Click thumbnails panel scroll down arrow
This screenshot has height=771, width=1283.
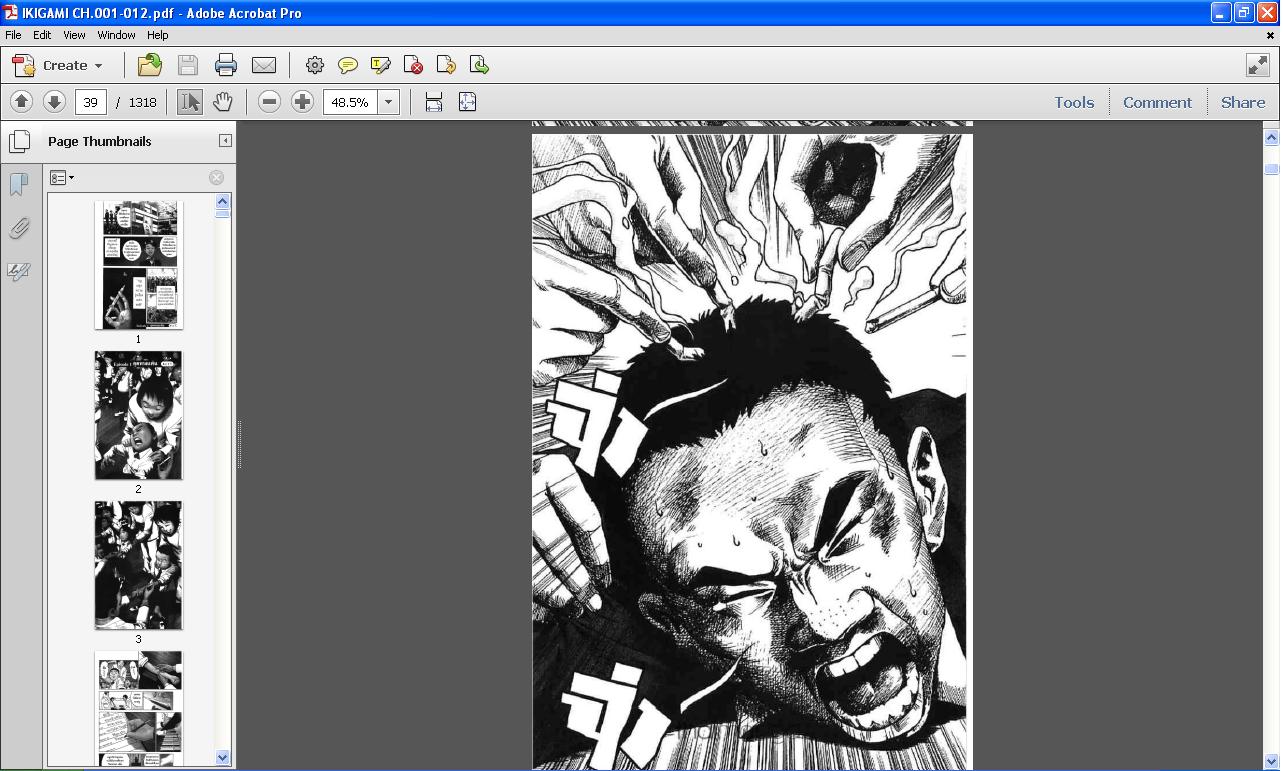point(223,758)
